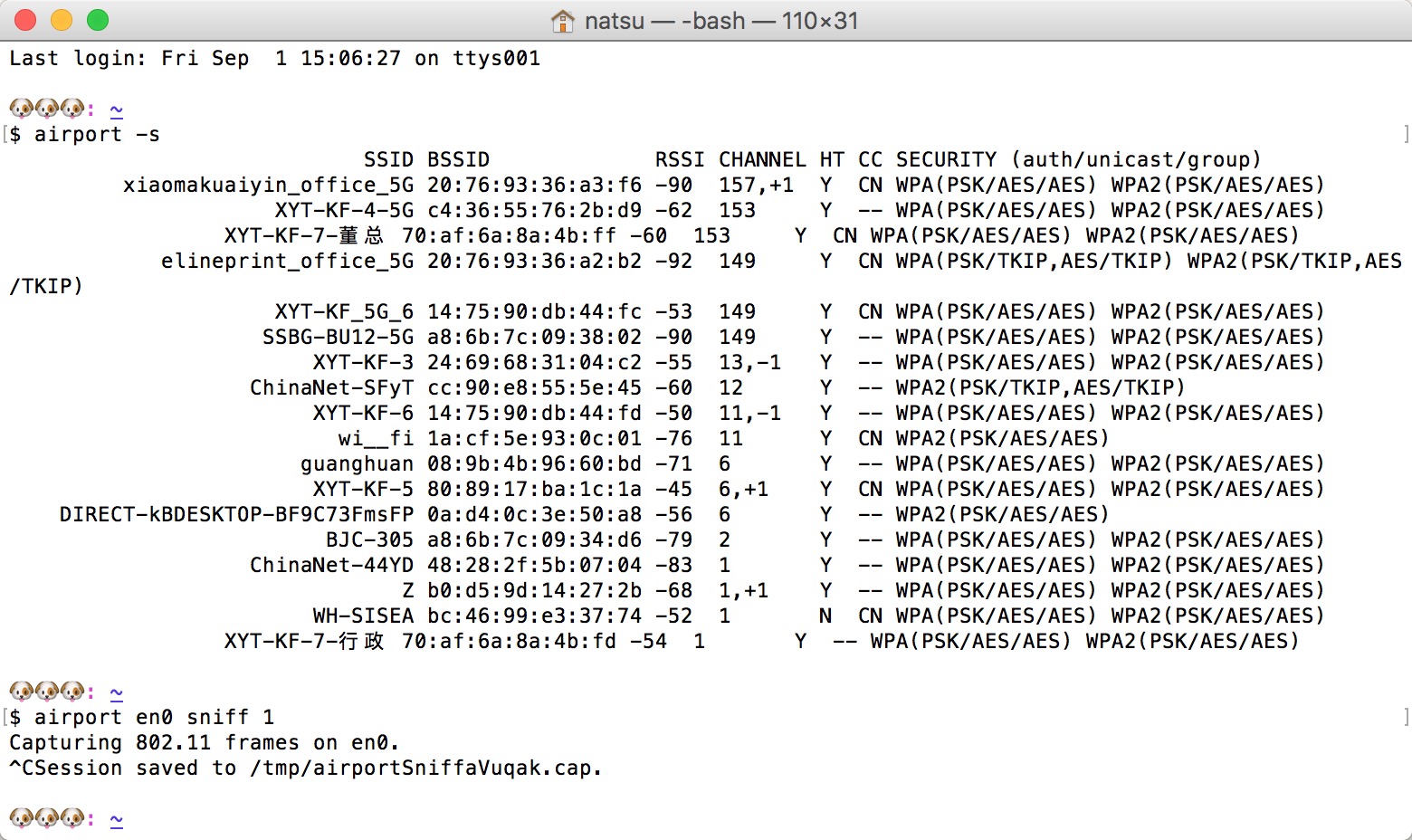The image size is (1412, 840).
Task: Click the tilde above the 'airport en0 sniff' command
Action: point(116,693)
